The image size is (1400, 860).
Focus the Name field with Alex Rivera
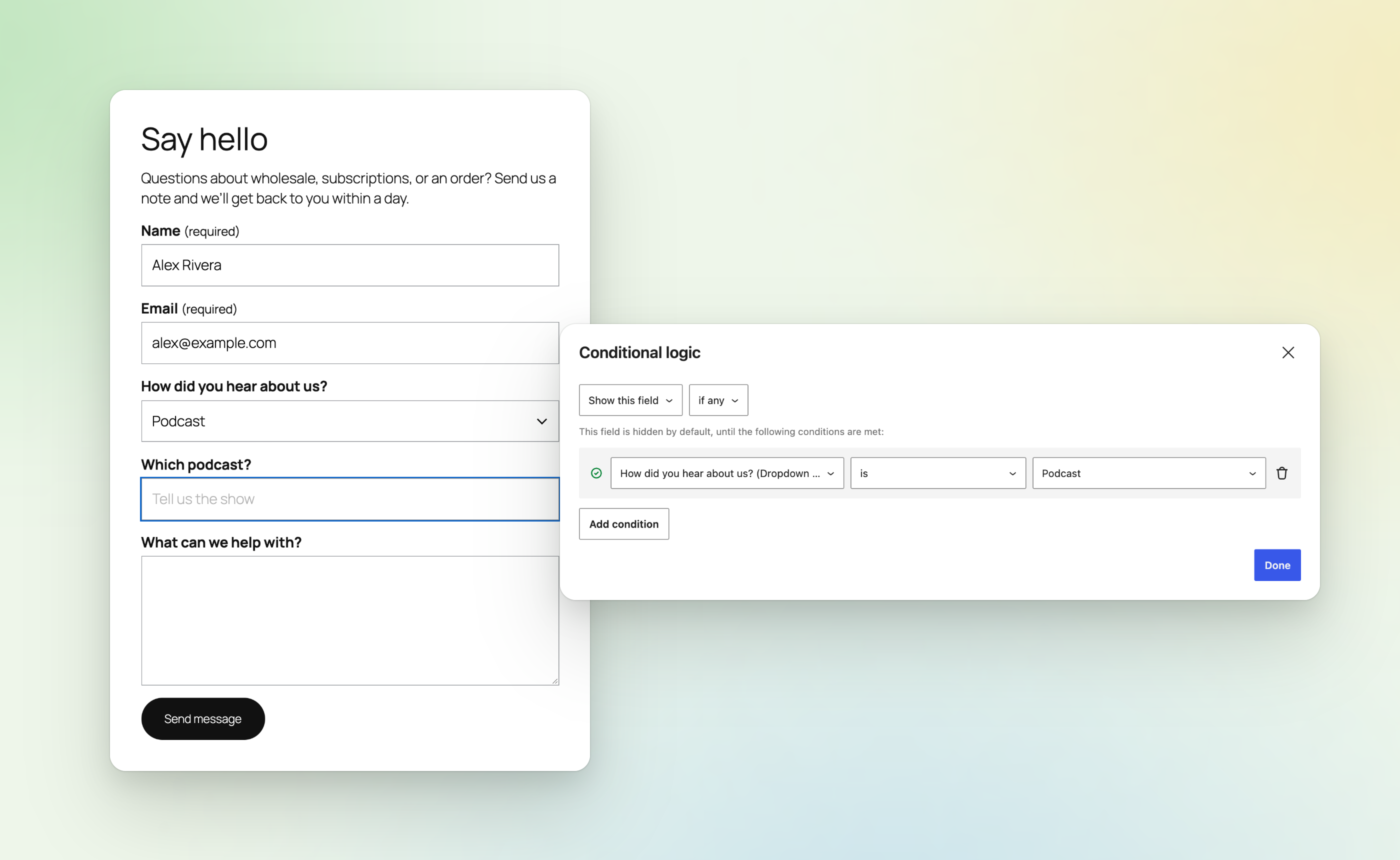click(349, 265)
